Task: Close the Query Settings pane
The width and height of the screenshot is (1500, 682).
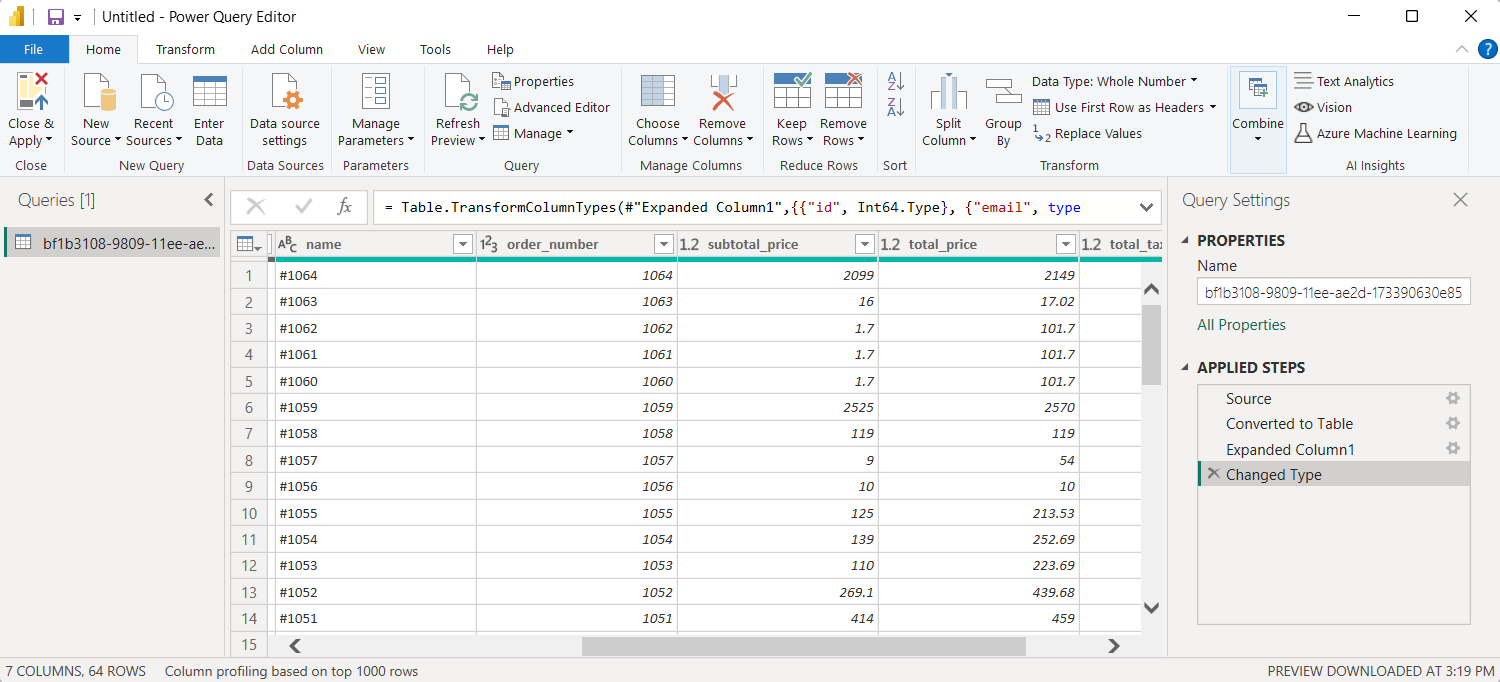Action: [x=1461, y=200]
